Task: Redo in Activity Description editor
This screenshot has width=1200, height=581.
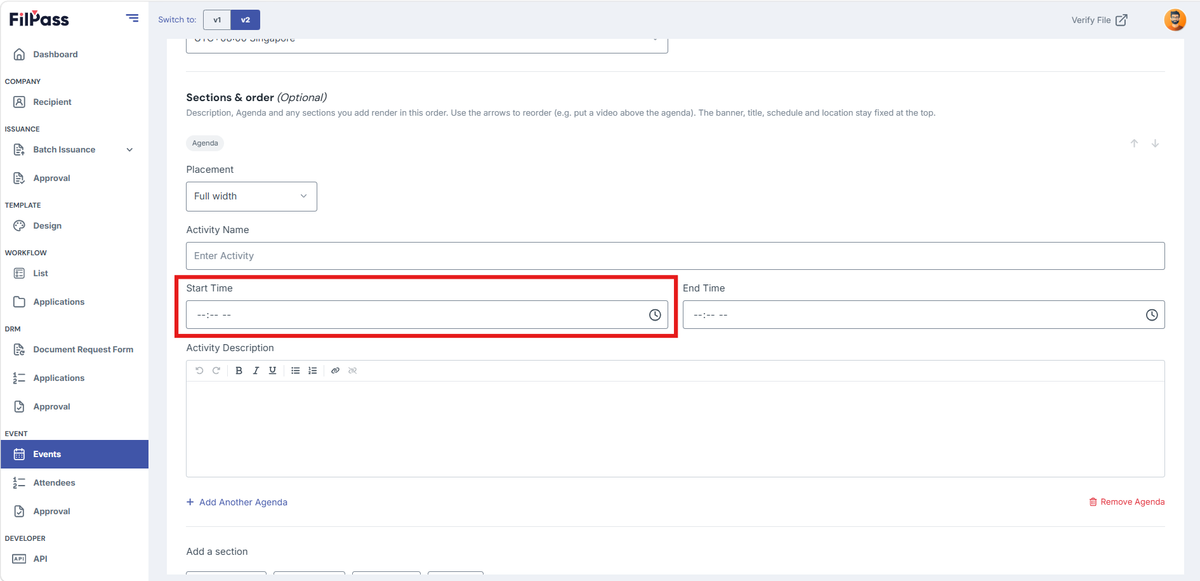Action: click(x=215, y=370)
